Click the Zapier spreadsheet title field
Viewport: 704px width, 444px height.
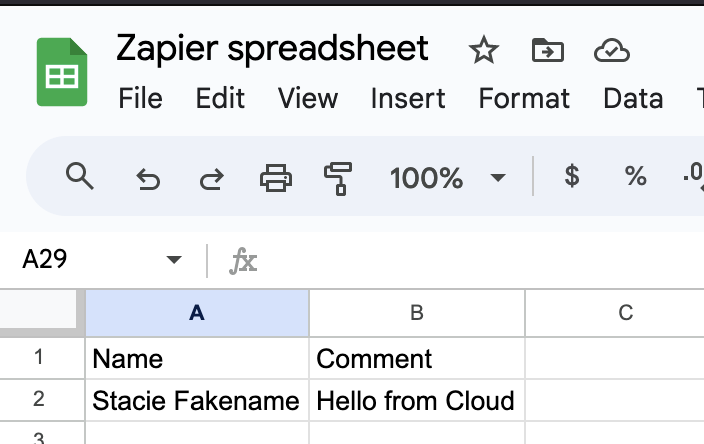pos(273,48)
